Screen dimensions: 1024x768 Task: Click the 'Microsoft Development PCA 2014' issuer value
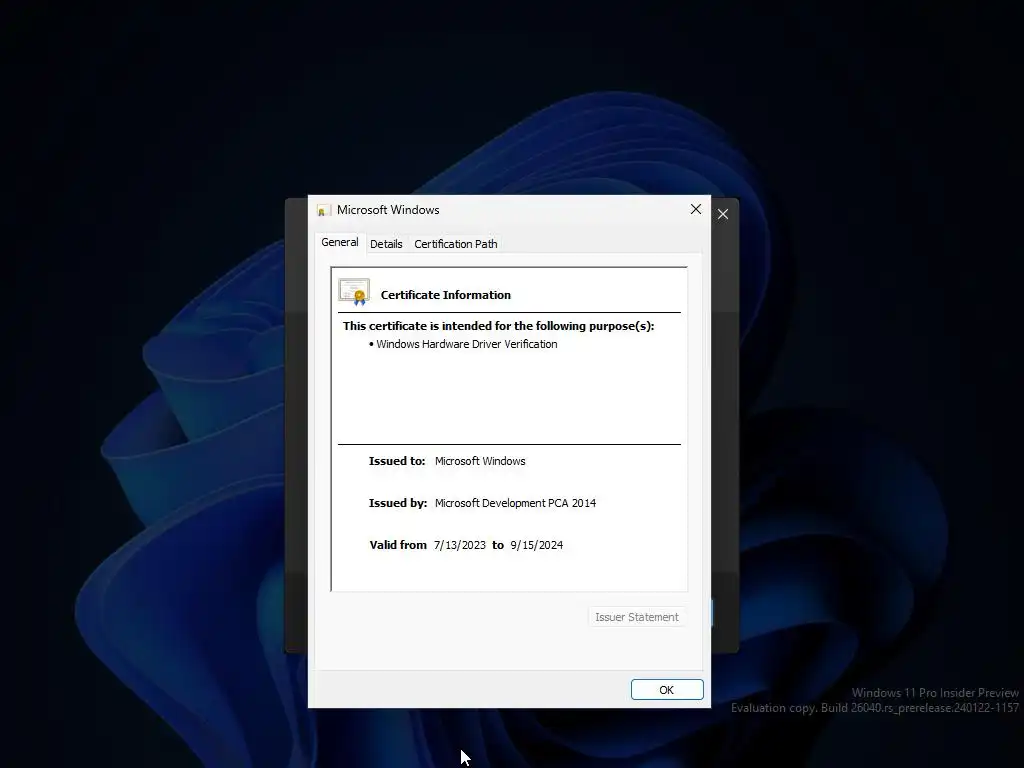click(515, 503)
